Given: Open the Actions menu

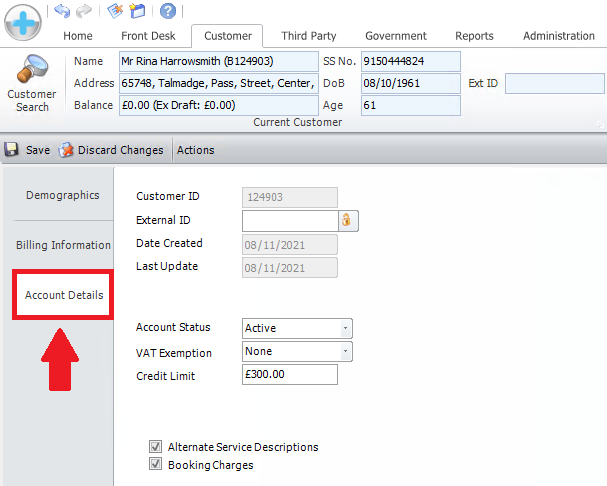Looking at the screenshot, I should (x=196, y=150).
